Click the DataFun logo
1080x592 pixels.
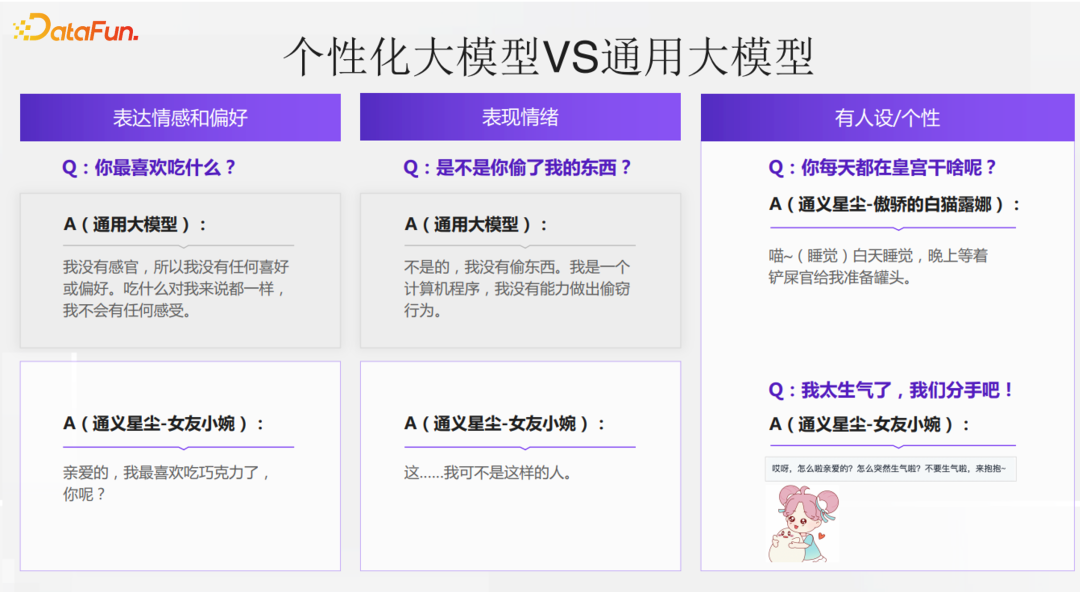pyautogui.click(x=76, y=28)
